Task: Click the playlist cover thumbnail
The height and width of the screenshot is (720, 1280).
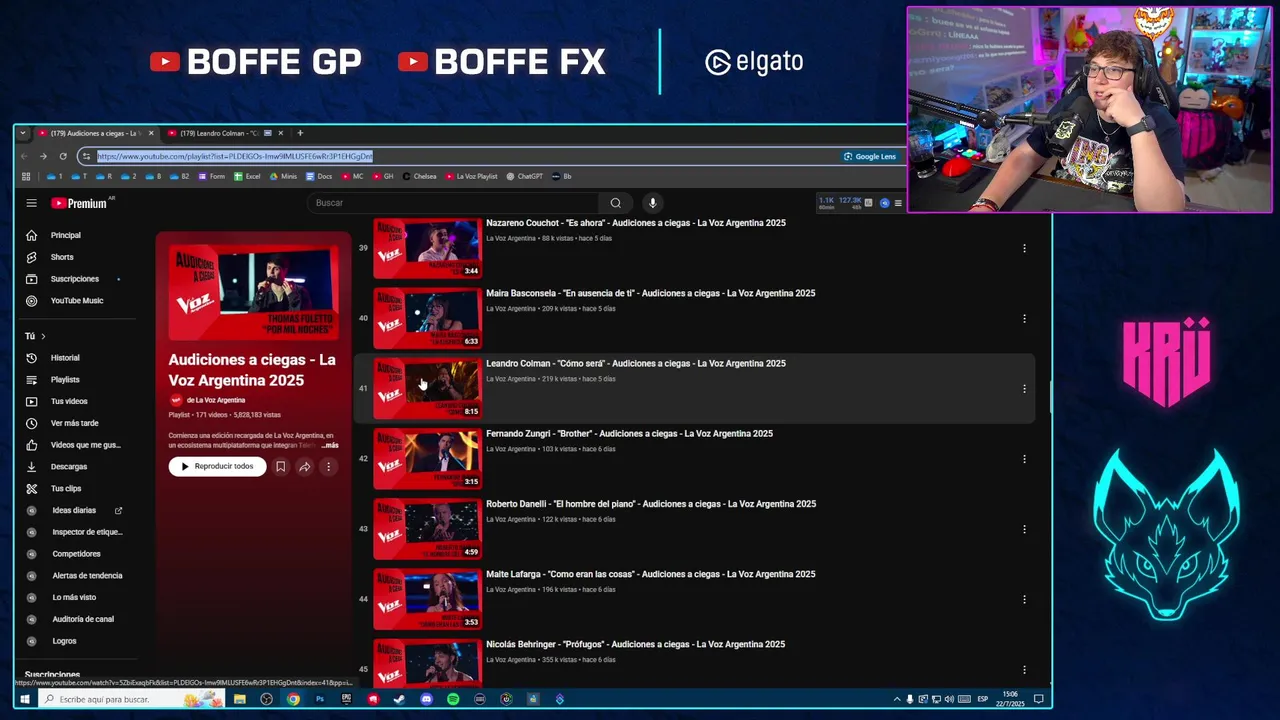Action: coord(253,292)
